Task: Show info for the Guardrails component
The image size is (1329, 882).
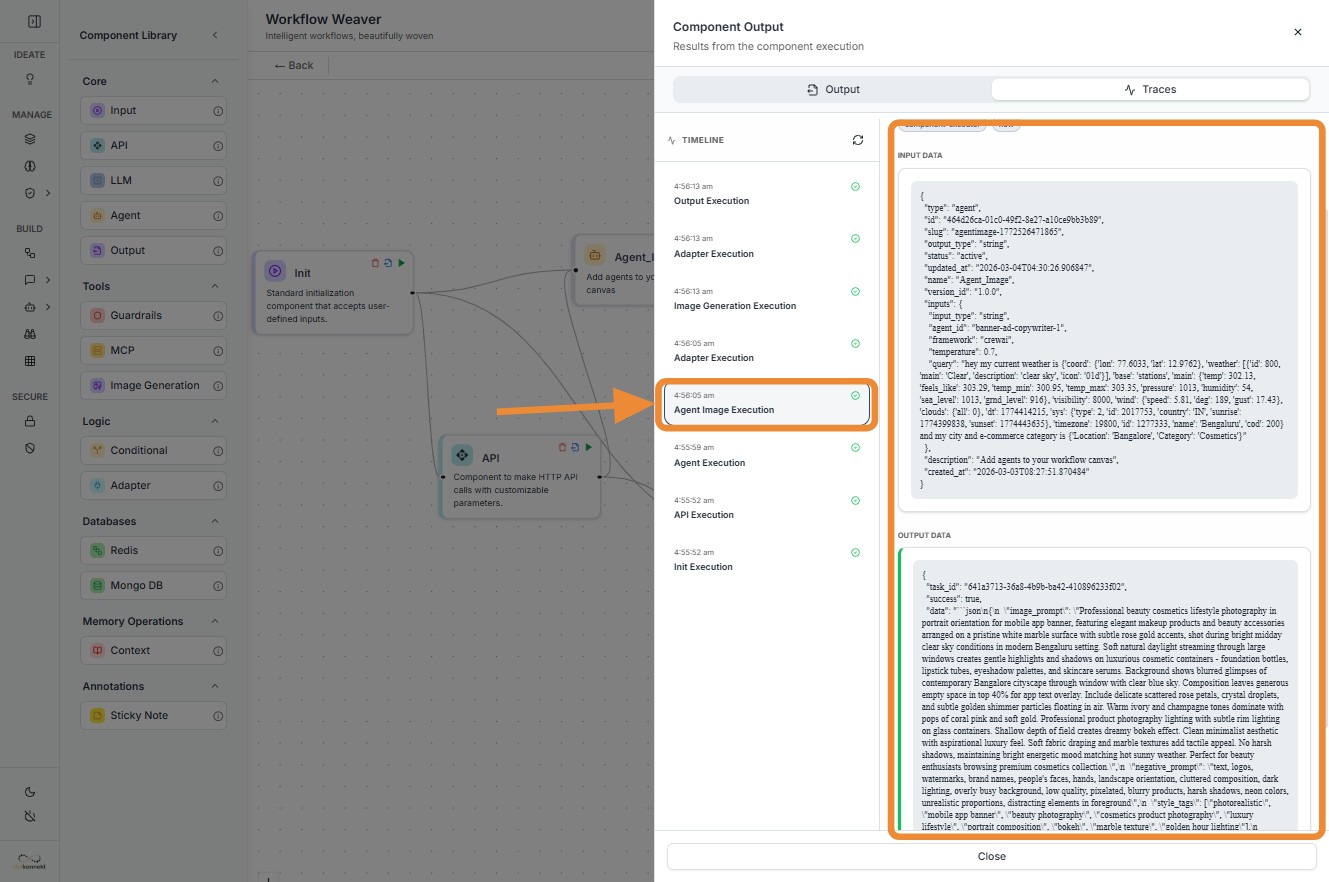Action: (x=218, y=316)
